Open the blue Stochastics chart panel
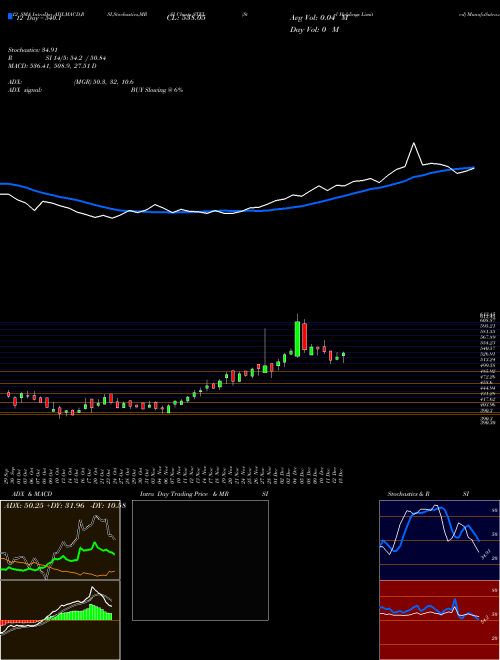The height and width of the screenshot is (660, 500). 439,540
